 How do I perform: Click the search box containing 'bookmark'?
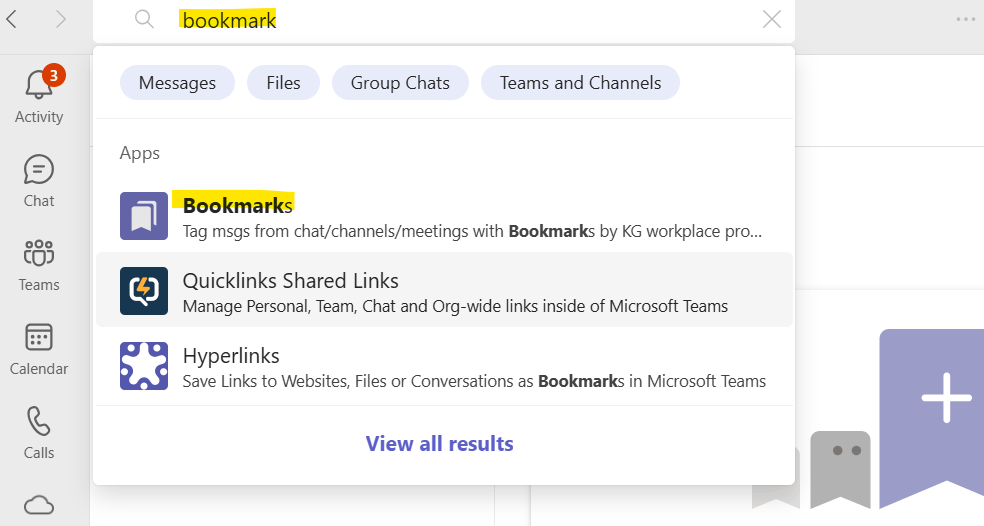click(x=444, y=19)
